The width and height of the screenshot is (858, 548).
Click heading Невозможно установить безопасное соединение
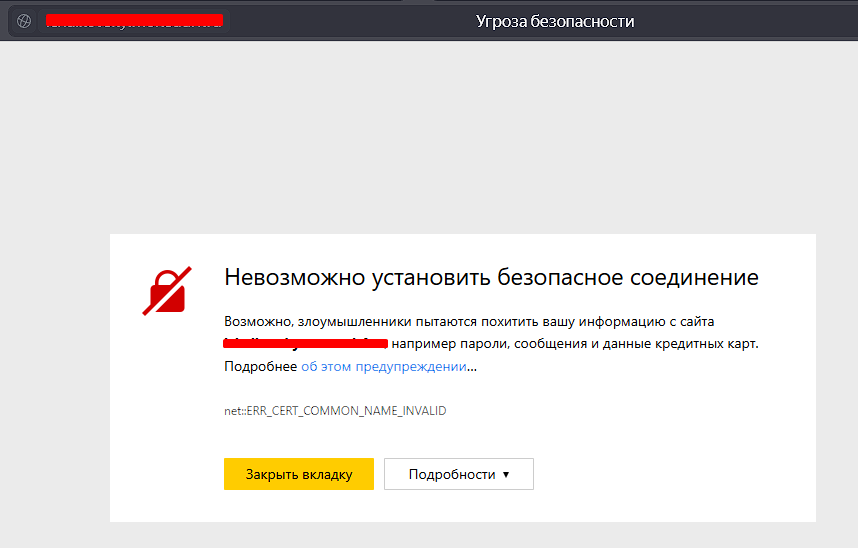point(491,277)
